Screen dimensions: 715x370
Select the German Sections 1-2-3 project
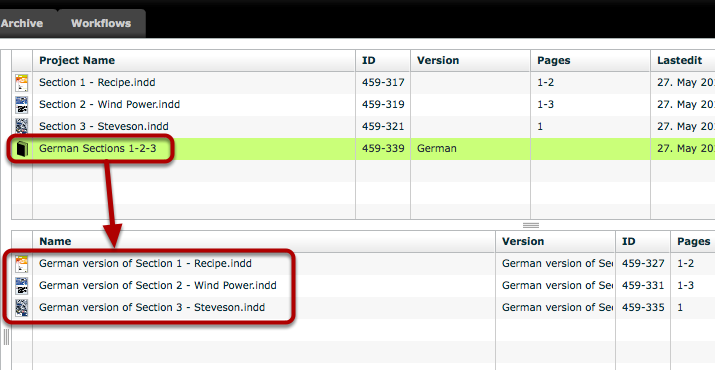(363, 148)
